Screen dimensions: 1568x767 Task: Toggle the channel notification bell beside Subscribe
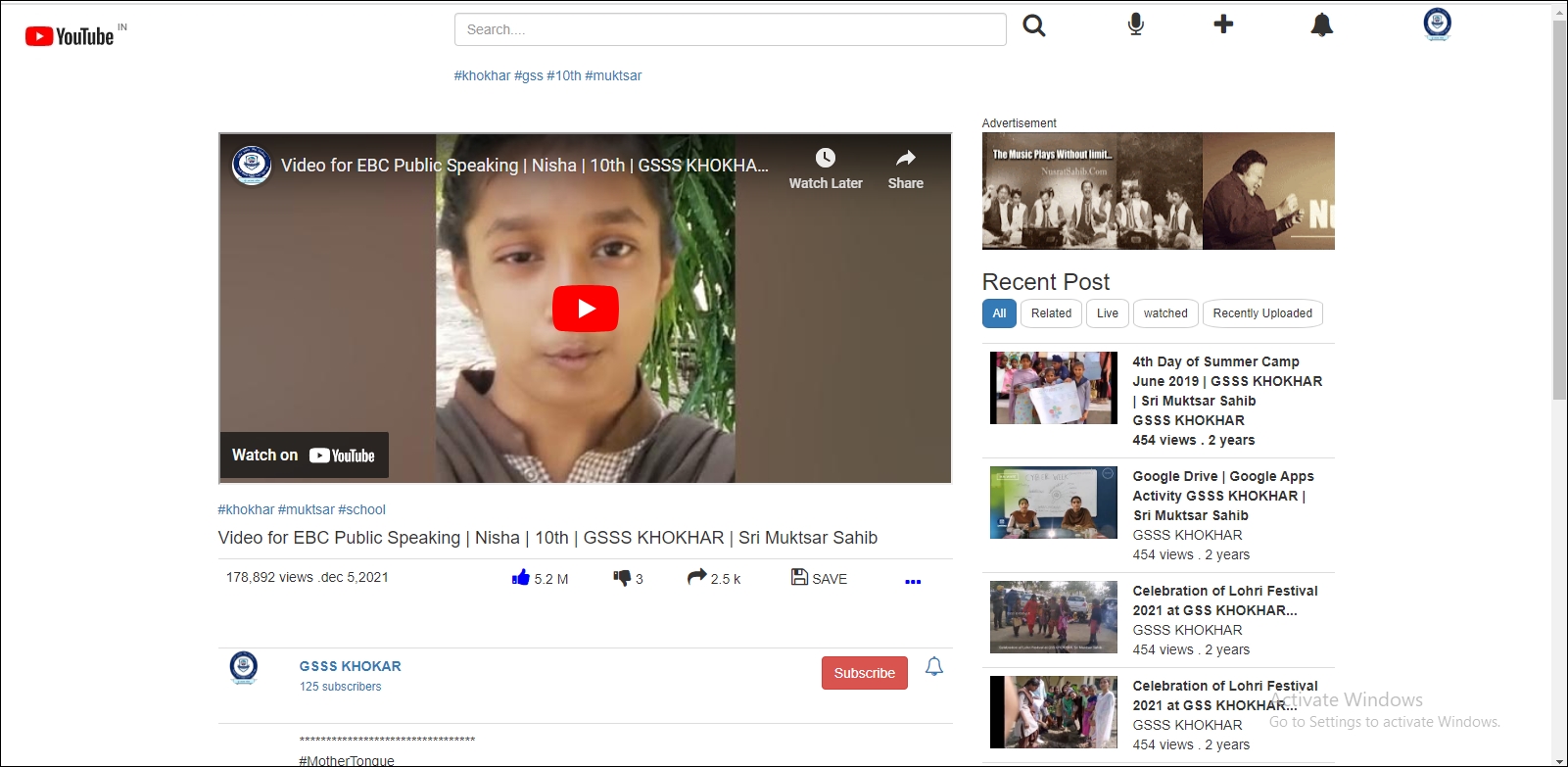(x=934, y=667)
